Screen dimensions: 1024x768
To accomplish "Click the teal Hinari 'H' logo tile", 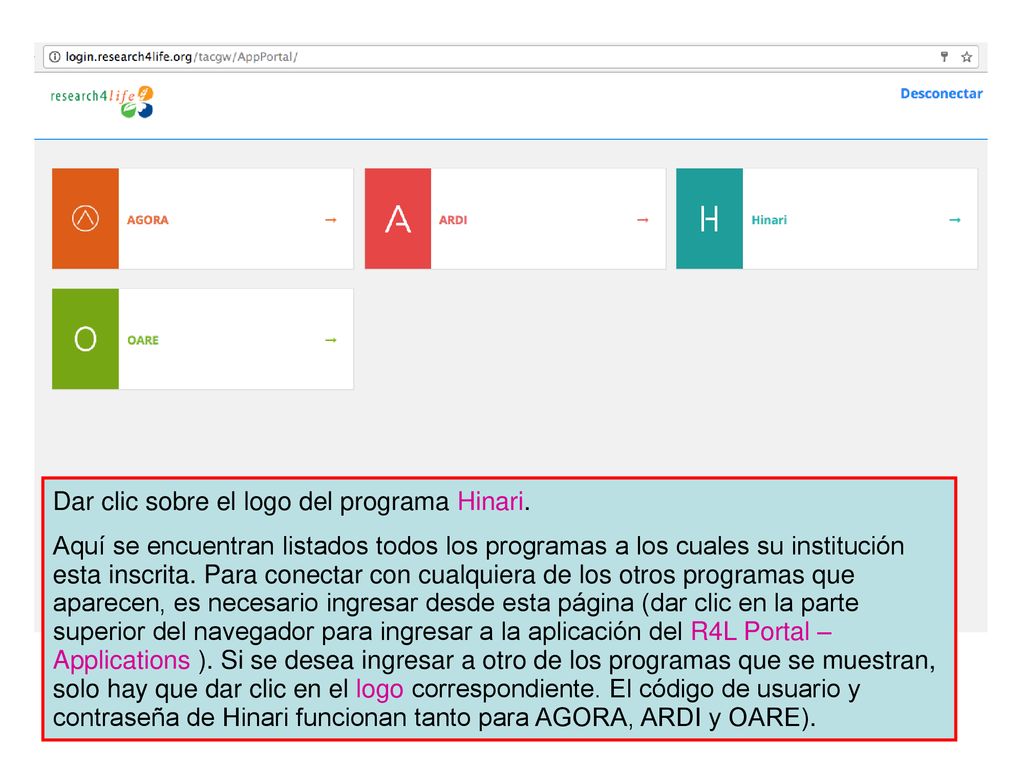I will click(x=709, y=219).
